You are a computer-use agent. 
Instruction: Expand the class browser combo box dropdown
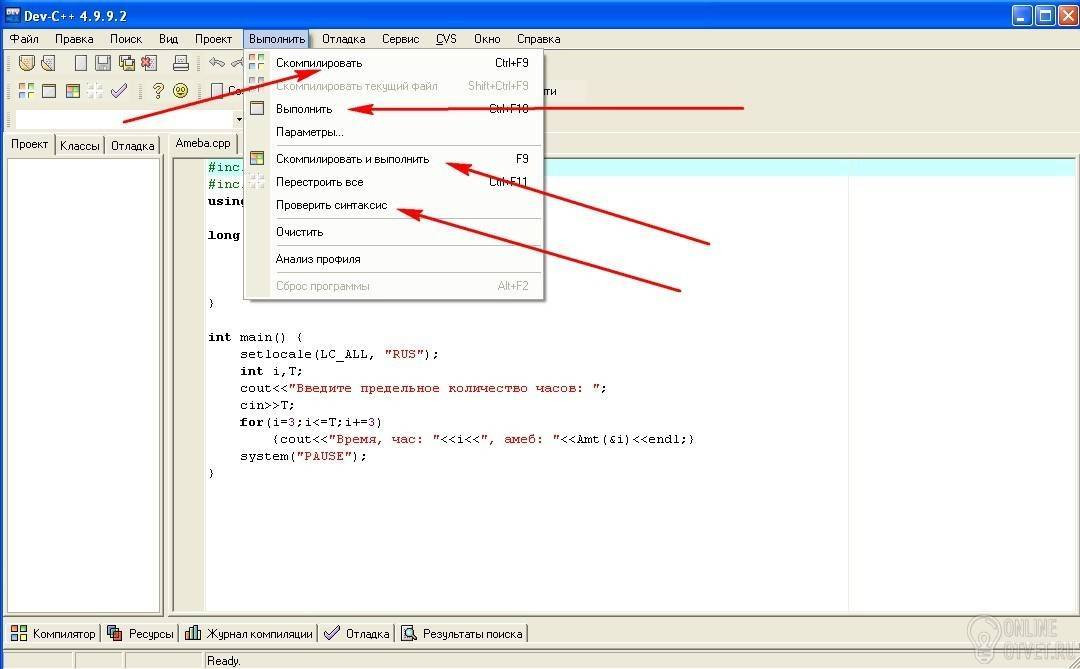pos(238,119)
